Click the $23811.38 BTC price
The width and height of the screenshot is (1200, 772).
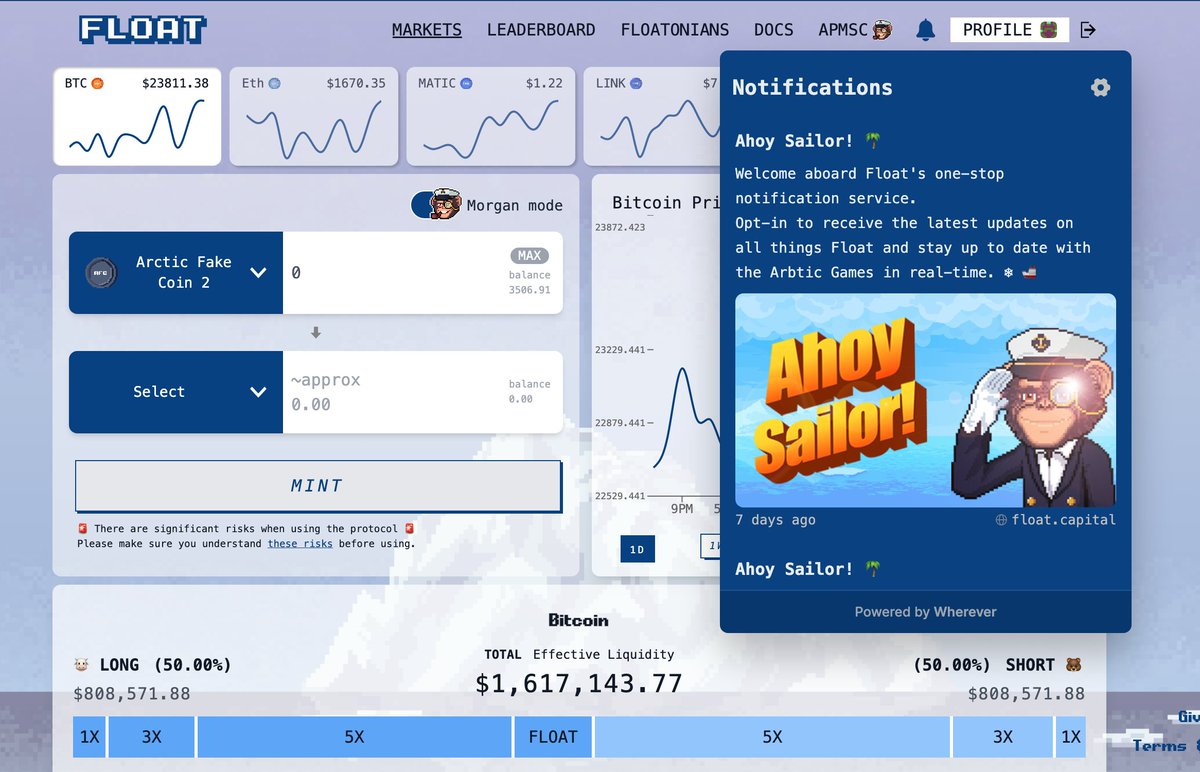pos(176,83)
